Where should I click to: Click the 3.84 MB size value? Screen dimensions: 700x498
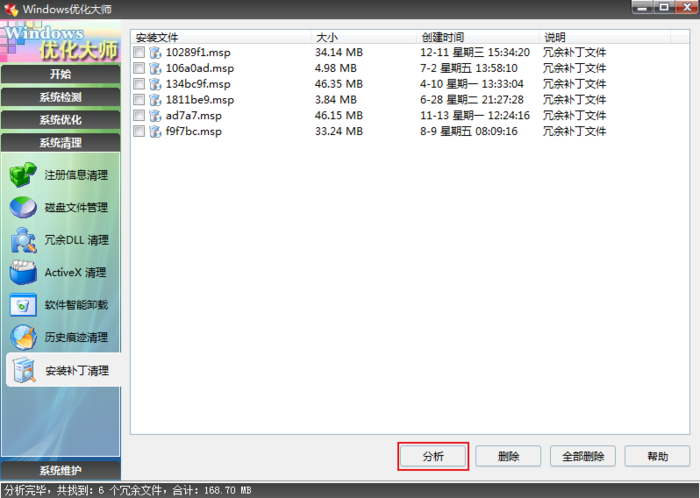[336, 100]
